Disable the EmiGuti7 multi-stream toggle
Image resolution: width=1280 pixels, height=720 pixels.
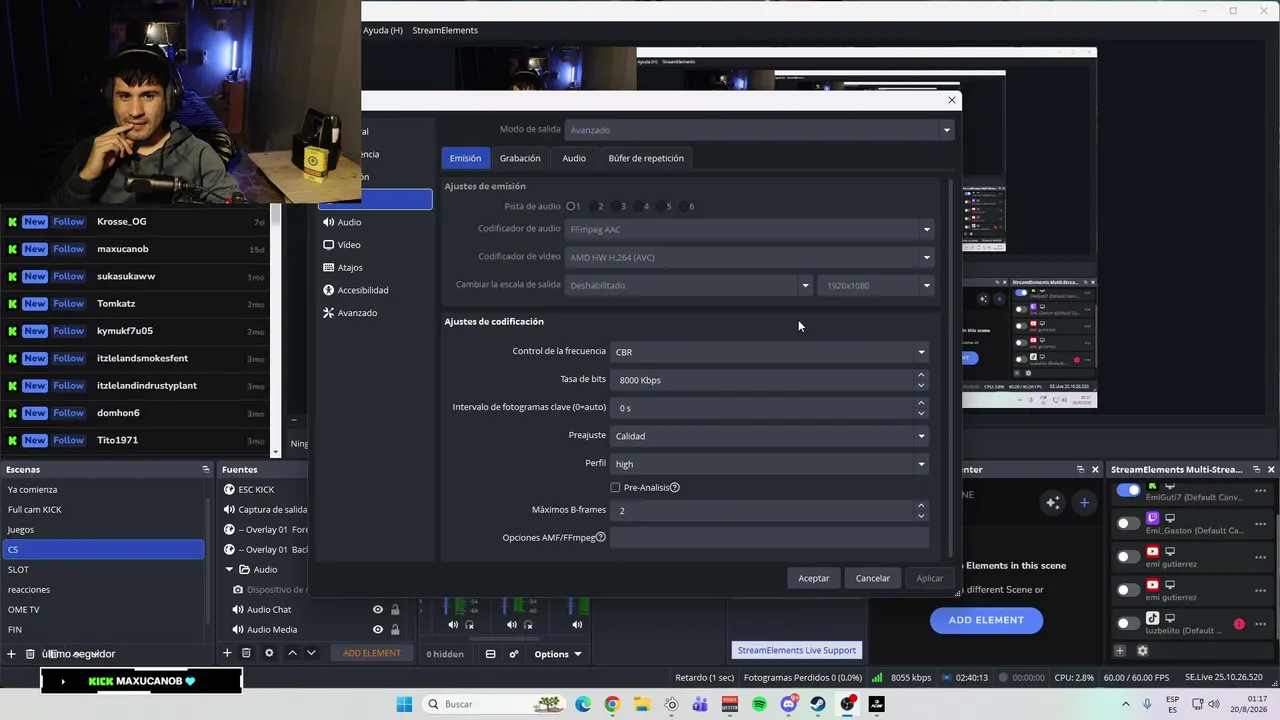click(x=1128, y=490)
